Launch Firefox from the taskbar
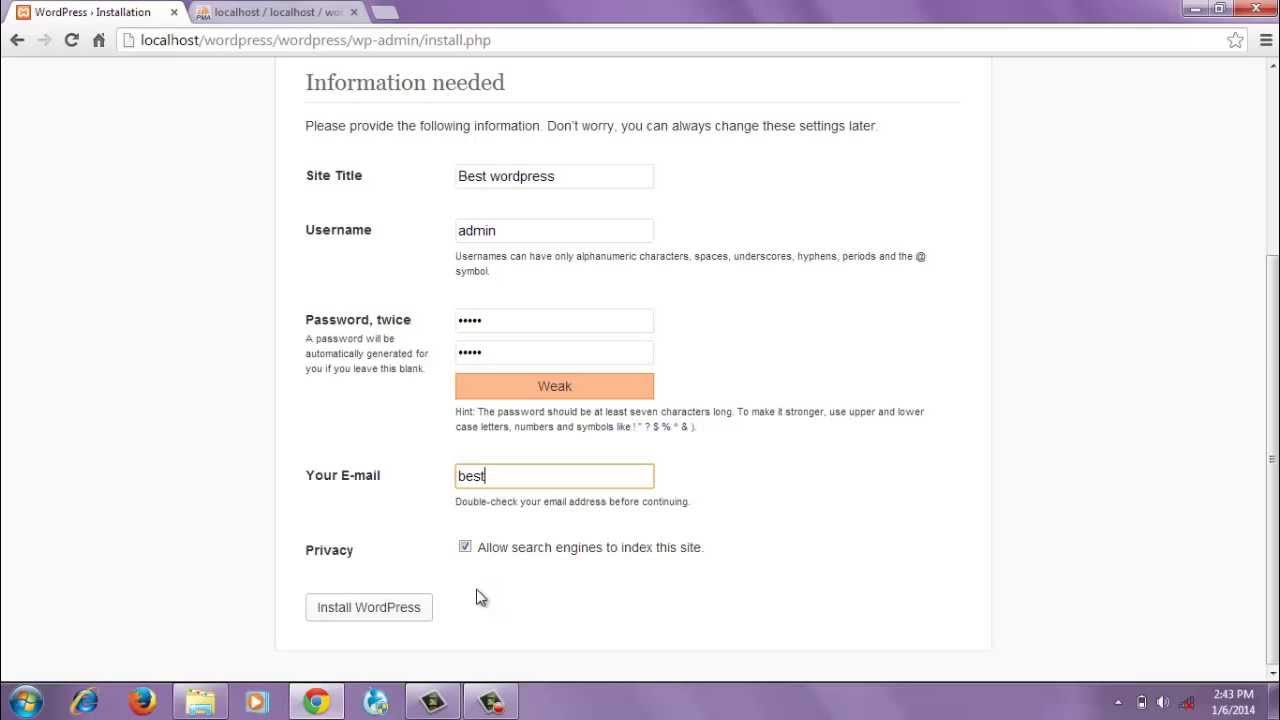 142,702
